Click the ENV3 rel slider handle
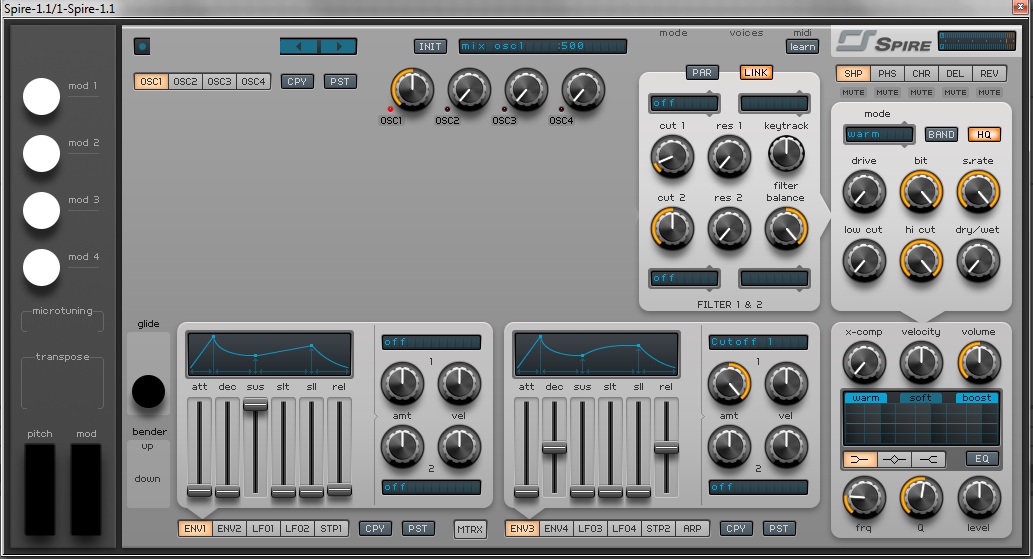 coord(666,448)
